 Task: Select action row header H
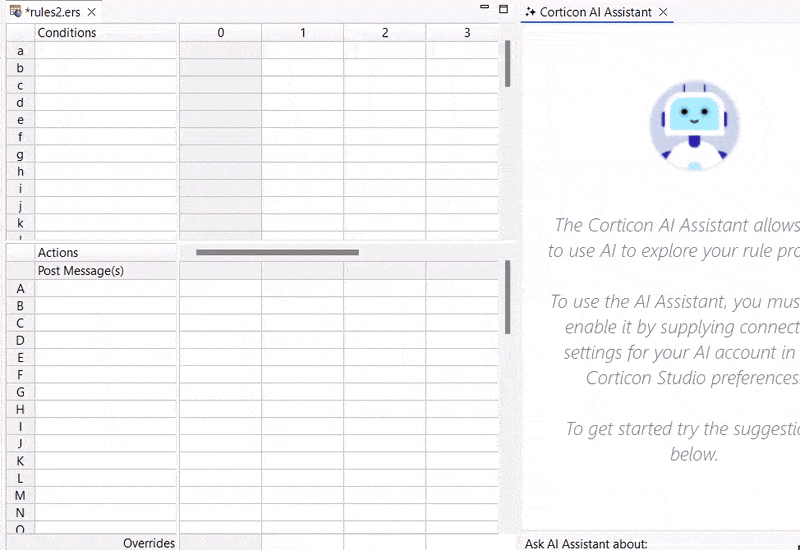(x=20, y=409)
